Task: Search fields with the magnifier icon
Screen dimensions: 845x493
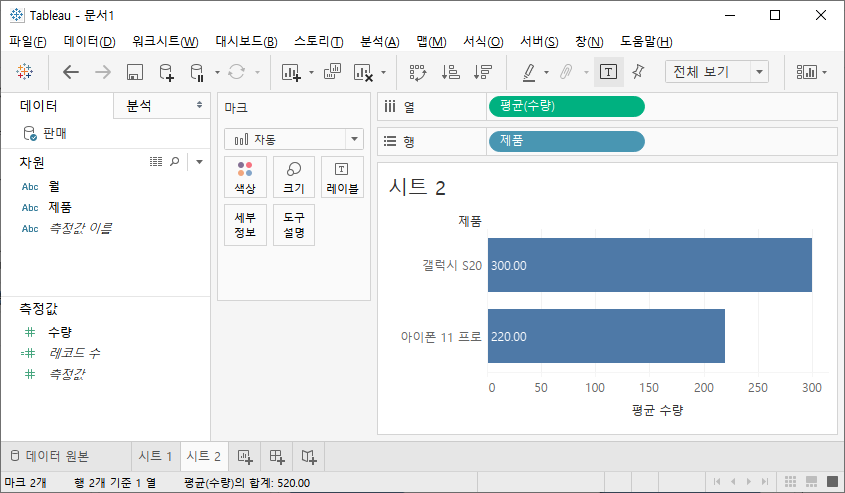Action: tap(175, 162)
